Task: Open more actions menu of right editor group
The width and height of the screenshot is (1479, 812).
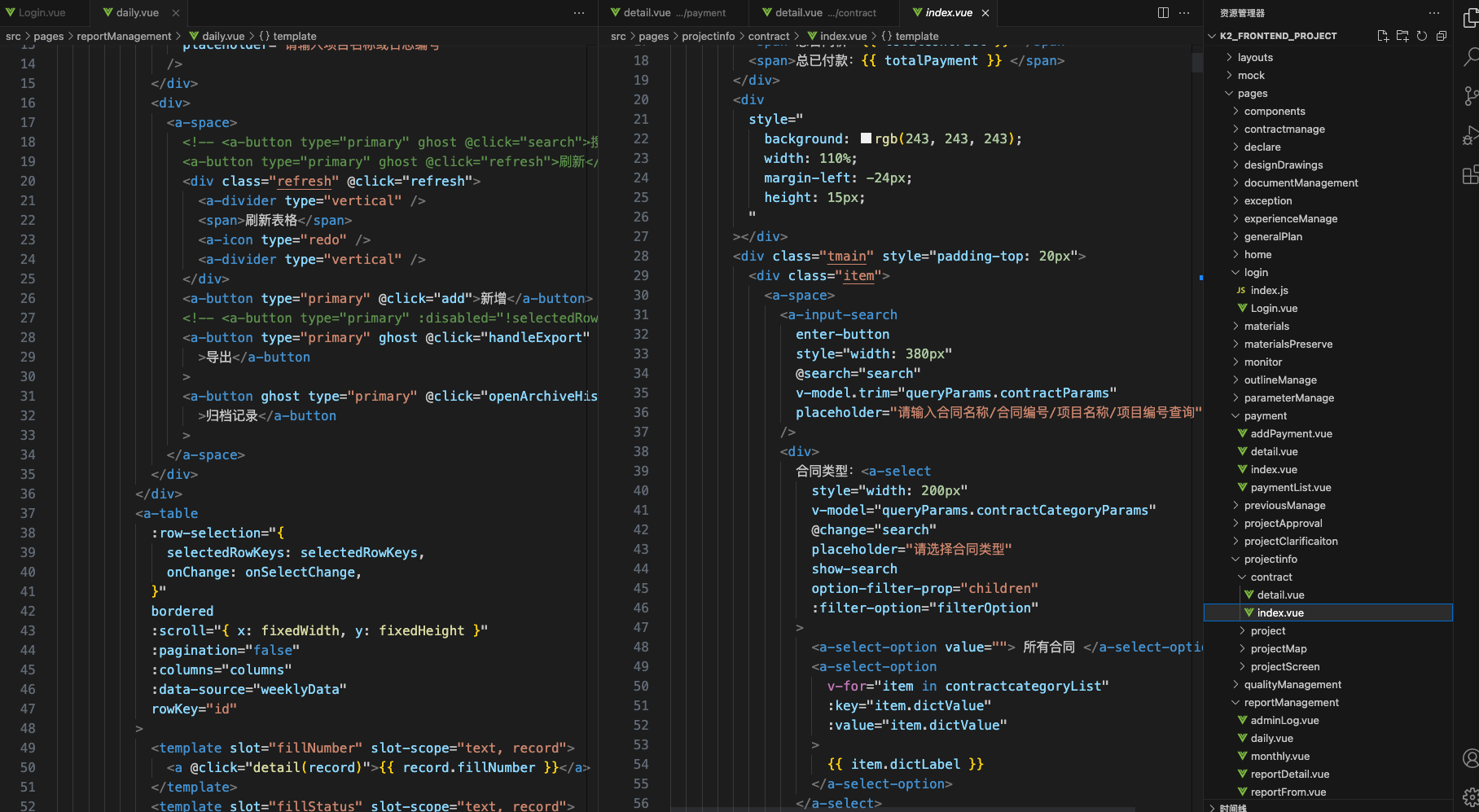Action: pos(1184,12)
